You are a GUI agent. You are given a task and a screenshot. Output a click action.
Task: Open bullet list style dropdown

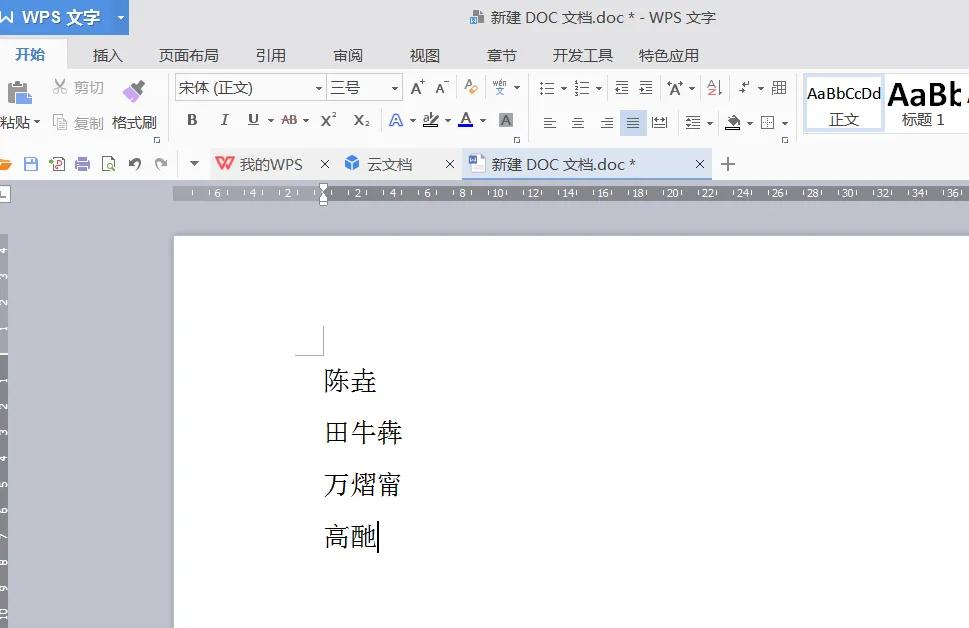[563, 88]
